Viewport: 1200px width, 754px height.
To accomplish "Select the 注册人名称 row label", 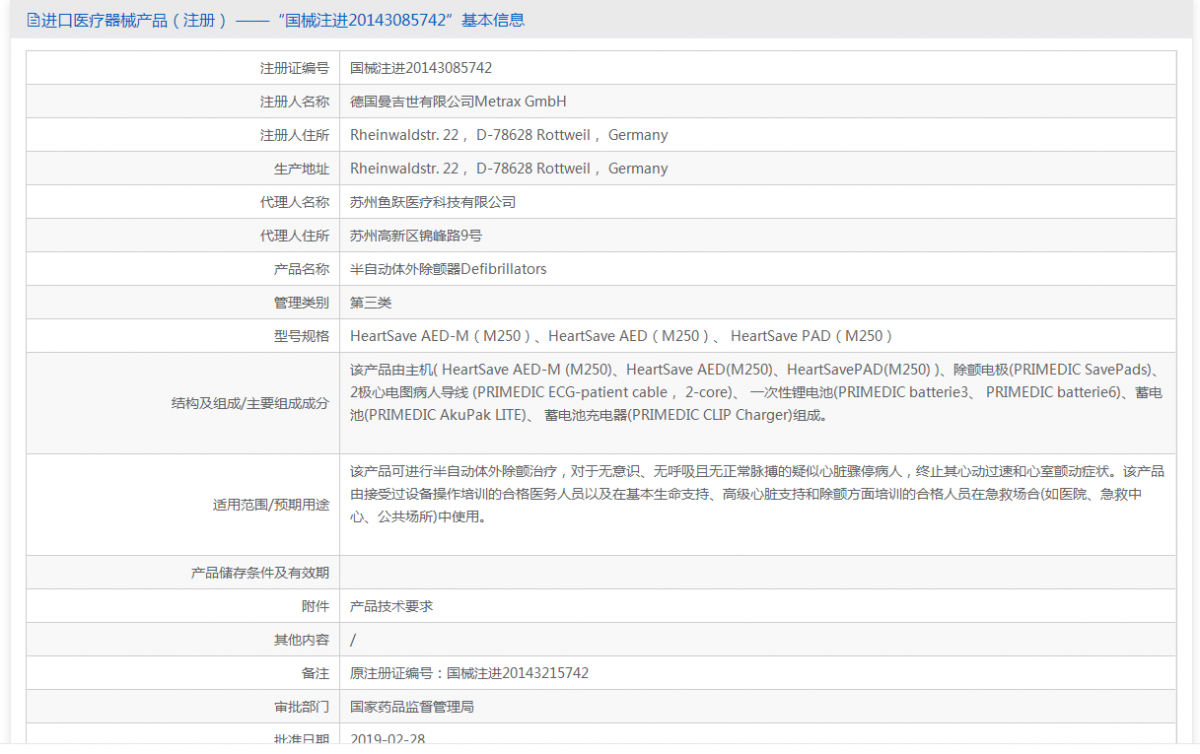I will coord(294,101).
